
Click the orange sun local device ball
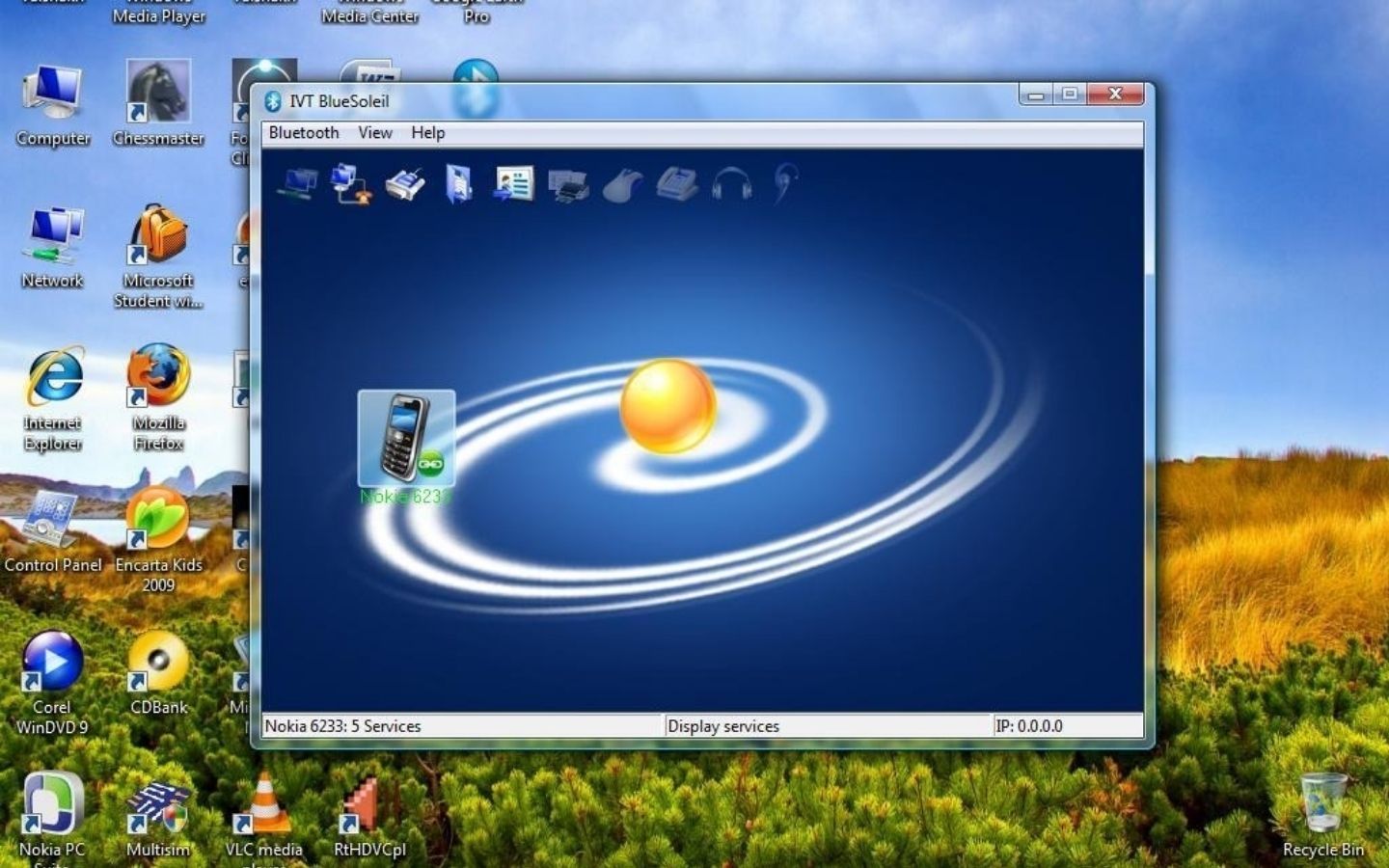[x=667, y=406]
